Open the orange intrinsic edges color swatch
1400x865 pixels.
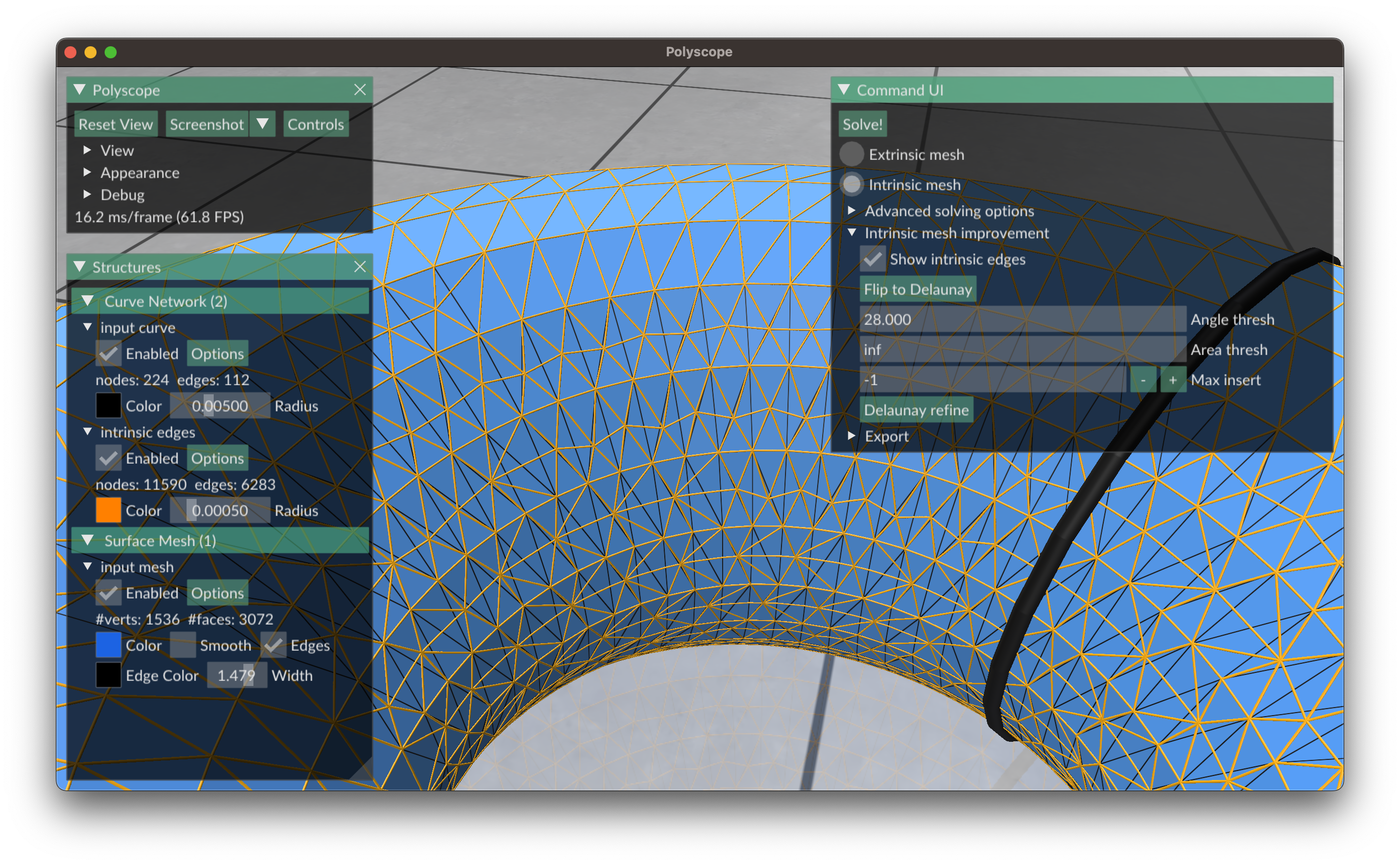(109, 510)
